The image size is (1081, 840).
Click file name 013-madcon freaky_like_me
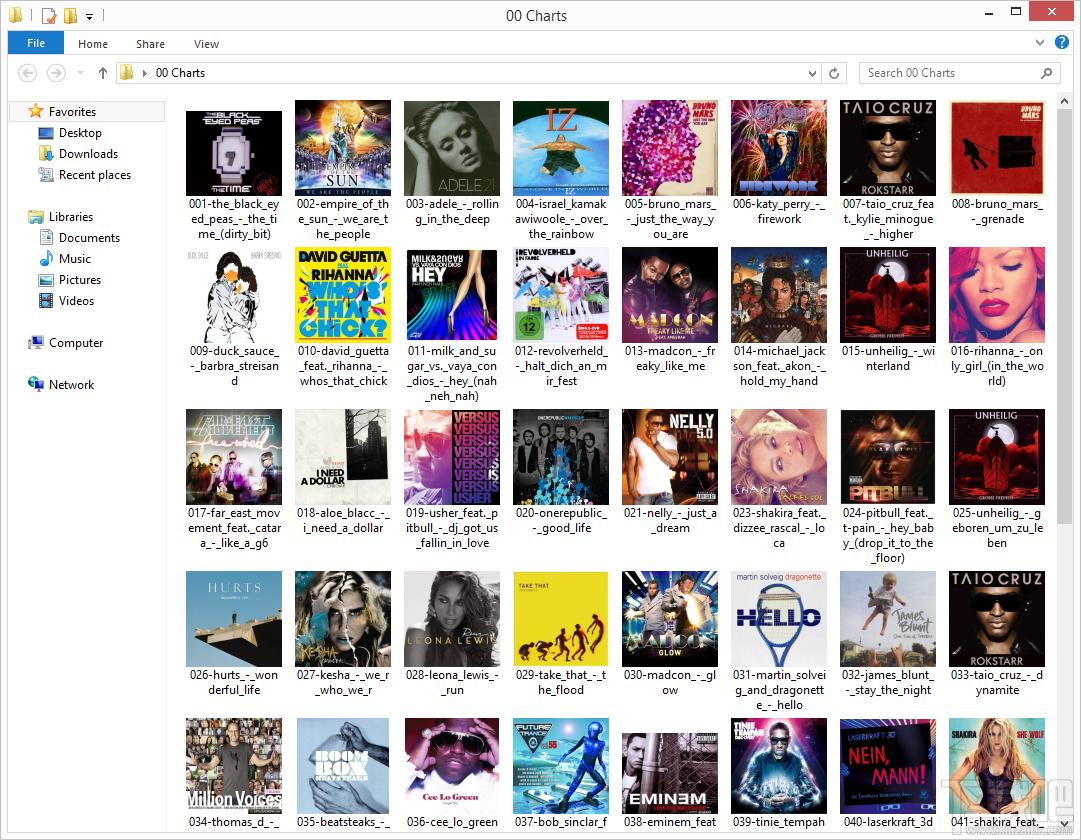(670, 359)
